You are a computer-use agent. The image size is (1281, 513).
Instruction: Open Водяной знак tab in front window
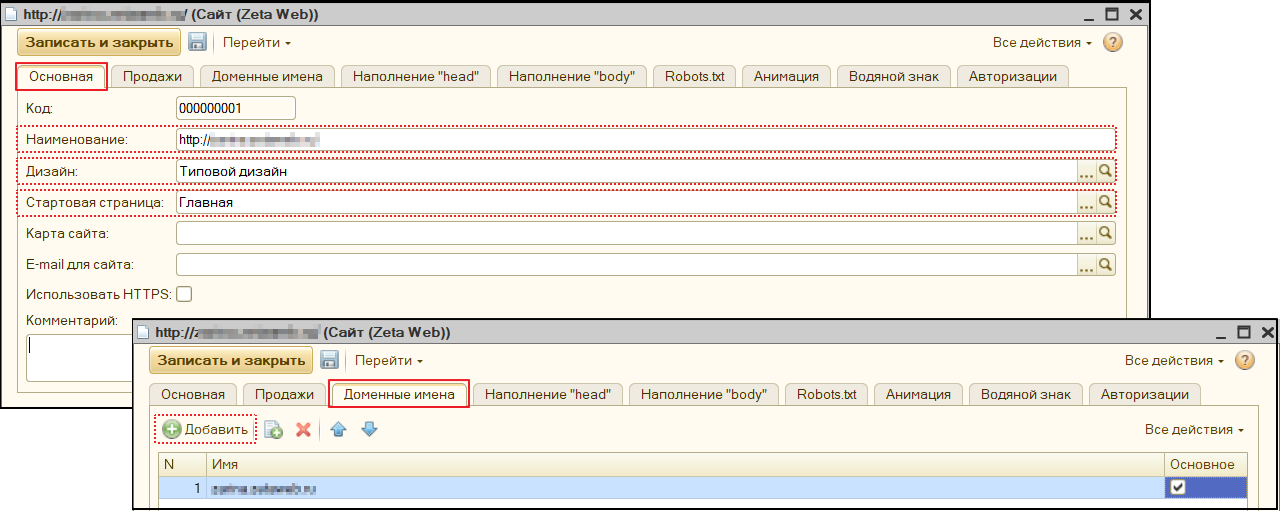click(1024, 394)
